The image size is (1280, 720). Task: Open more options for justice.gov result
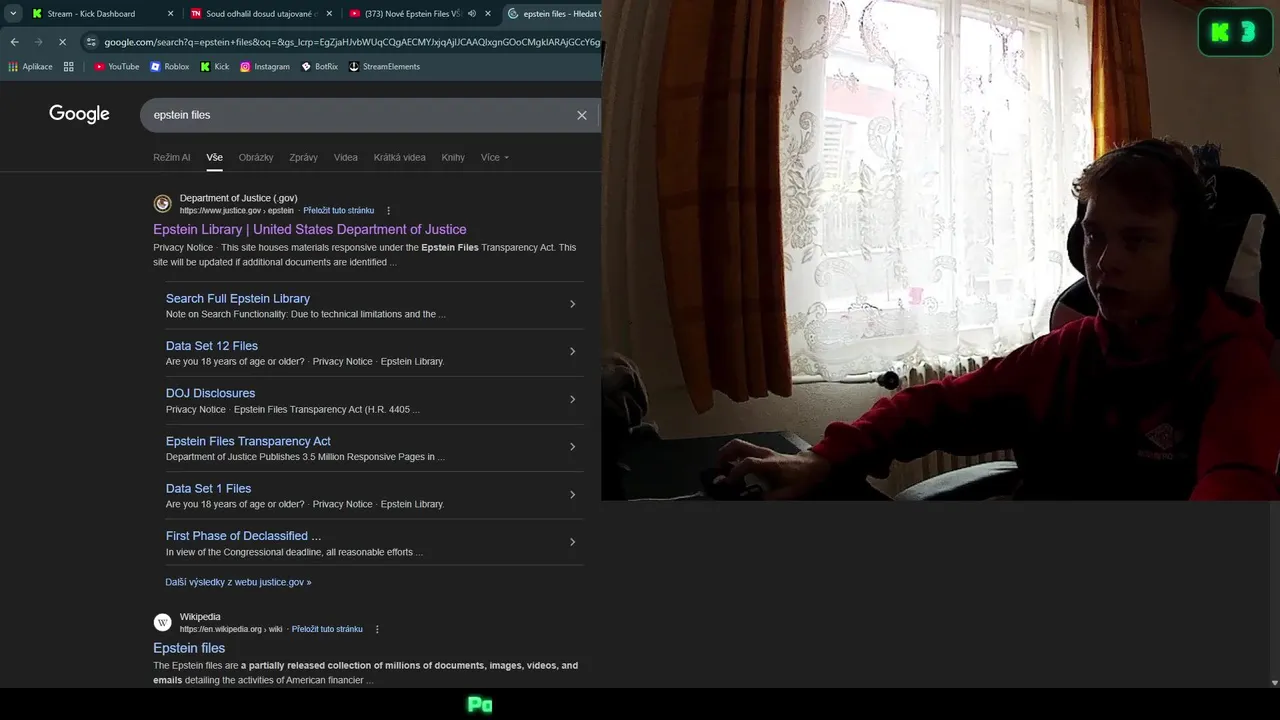click(389, 211)
